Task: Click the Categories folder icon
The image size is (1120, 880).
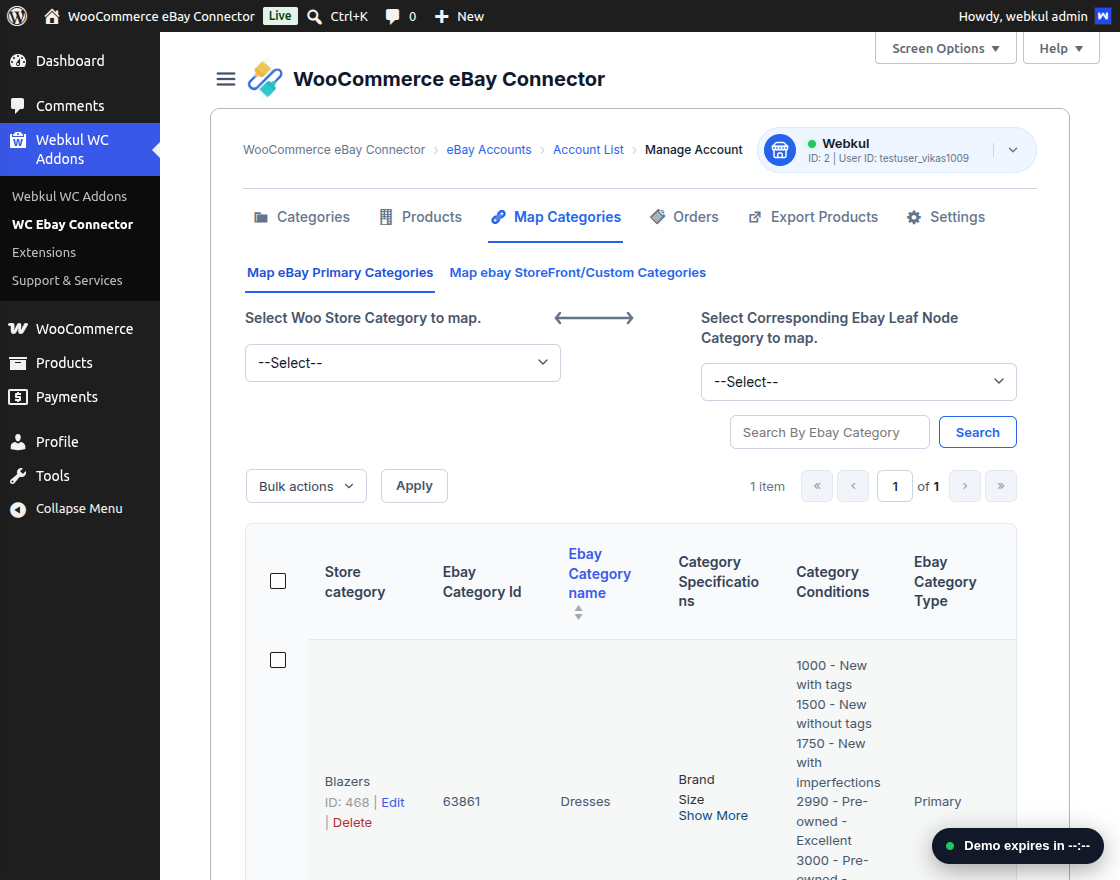Action: coord(261,217)
